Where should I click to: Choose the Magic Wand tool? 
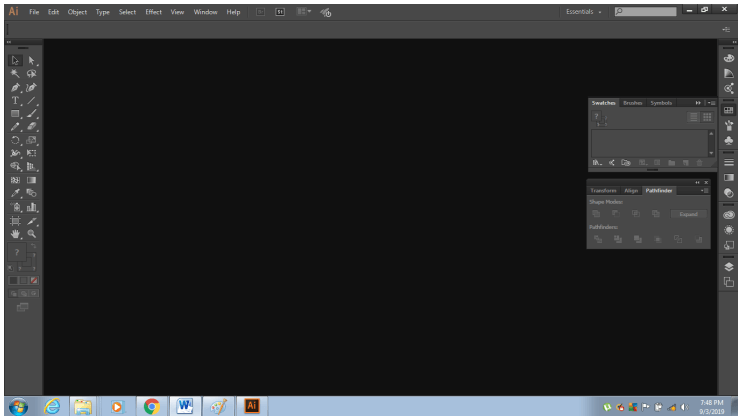click(x=15, y=74)
